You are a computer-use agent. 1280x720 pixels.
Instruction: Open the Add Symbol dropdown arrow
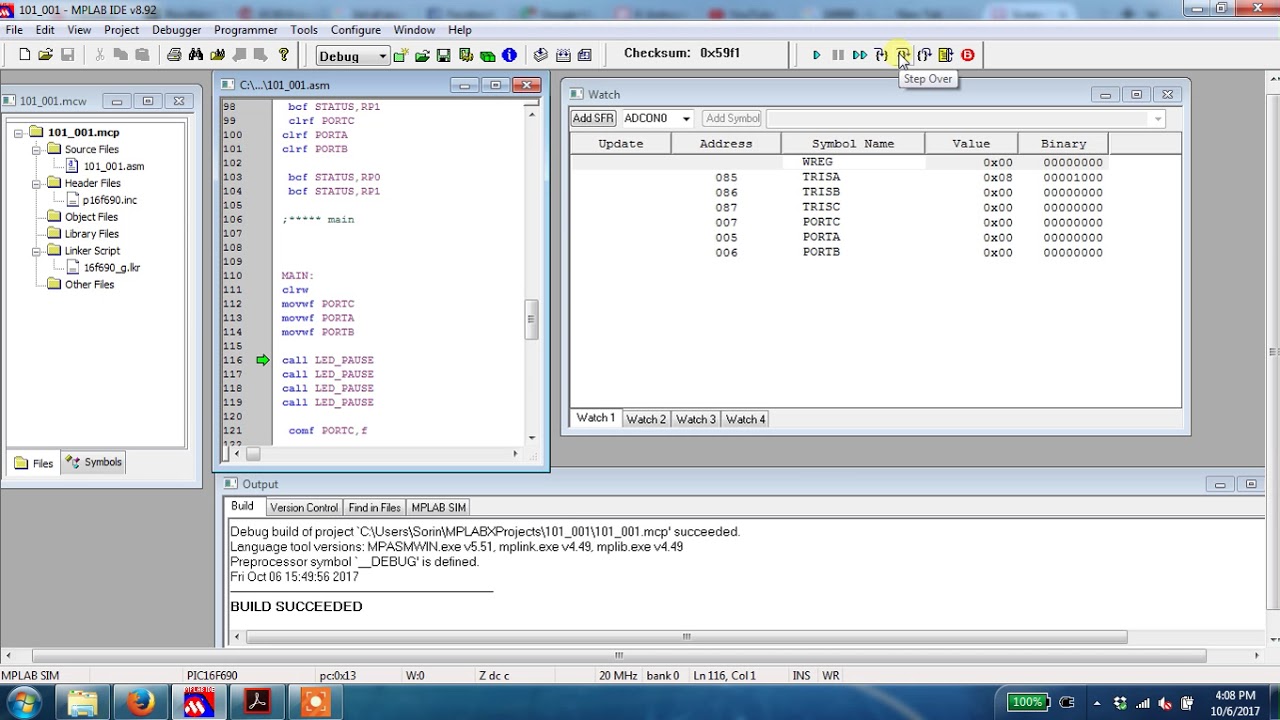click(x=1158, y=119)
